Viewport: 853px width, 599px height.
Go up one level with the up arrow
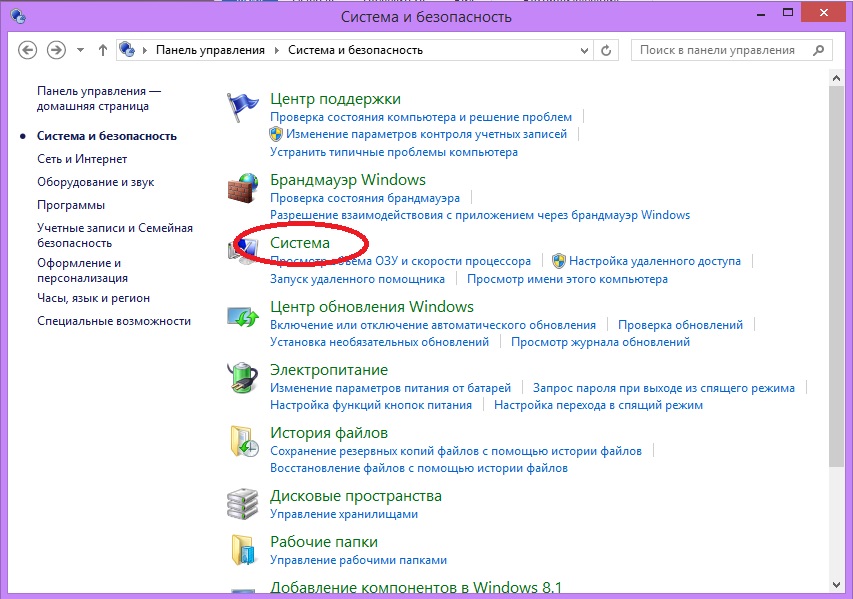coord(102,50)
